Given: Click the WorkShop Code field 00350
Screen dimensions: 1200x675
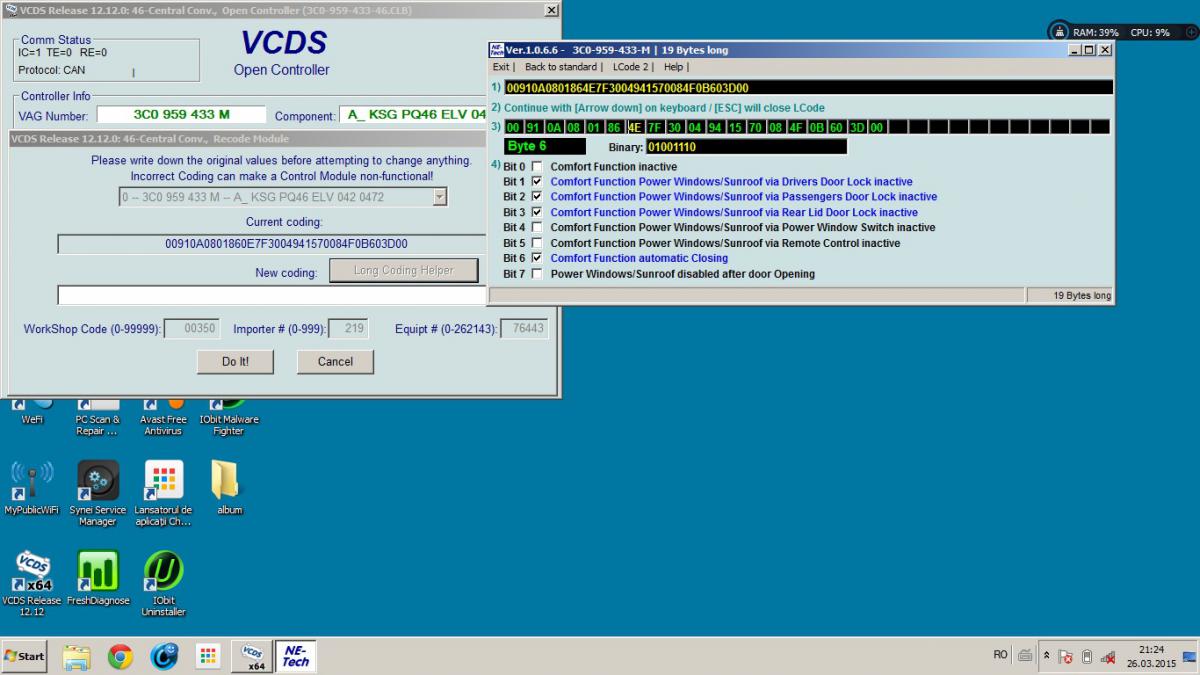Looking at the screenshot, I should (x=191, y=328).
